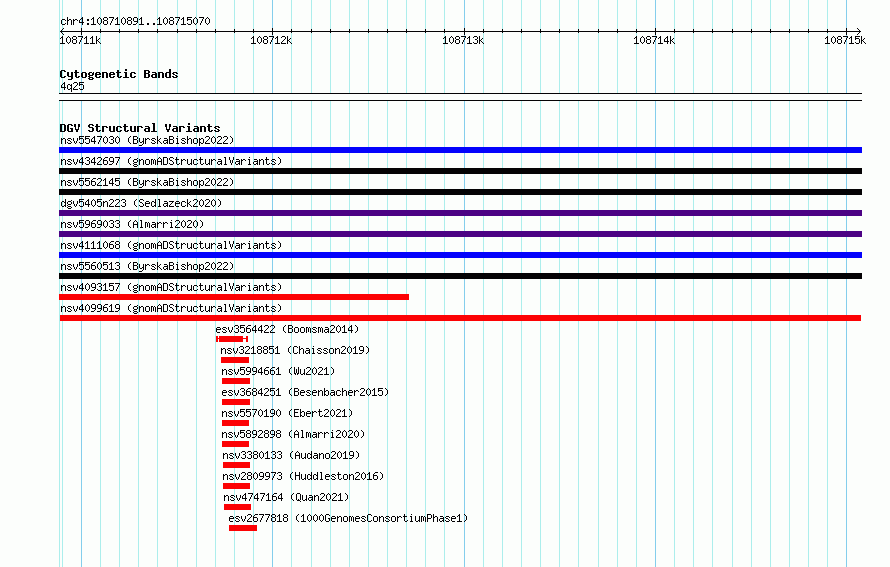Open nsv4099619 (gnomADStructuralVariants) label
The height and width of the screenshot is (567, 890).
point(171,308)
